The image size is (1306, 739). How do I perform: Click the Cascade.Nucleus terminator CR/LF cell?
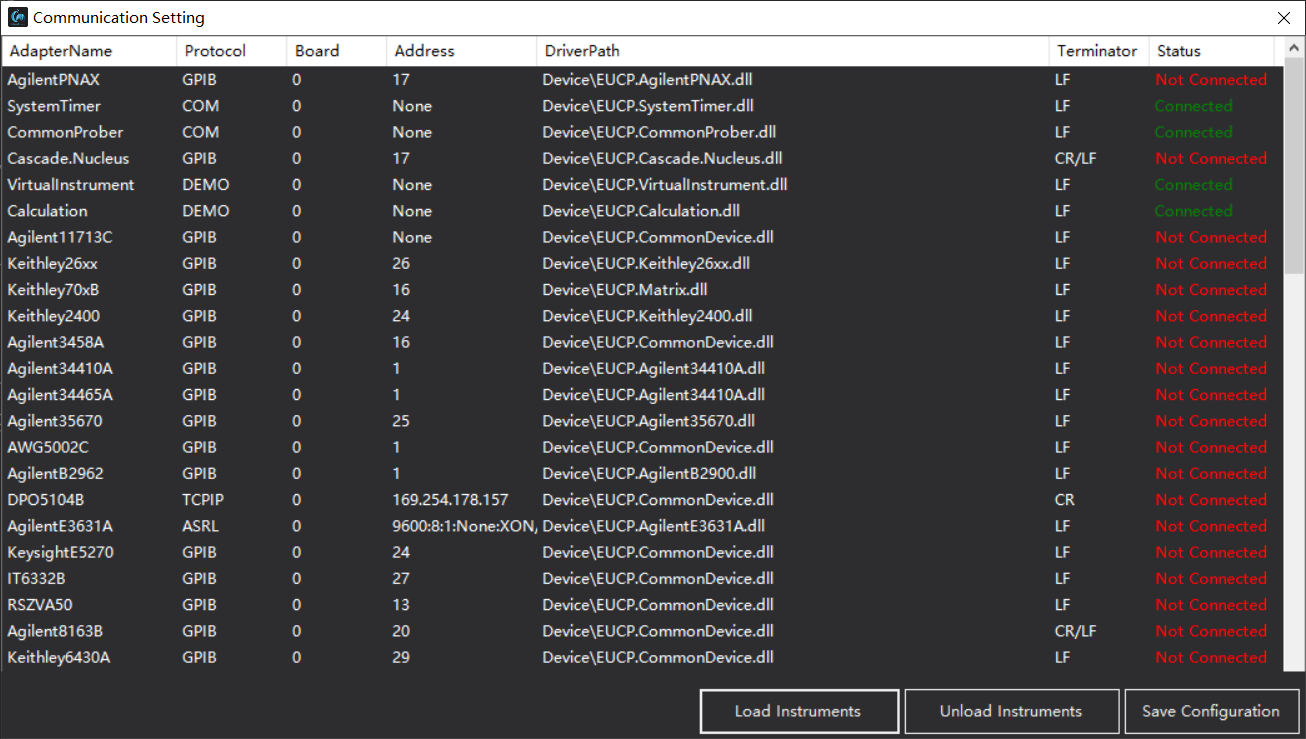pos(1075,158)
